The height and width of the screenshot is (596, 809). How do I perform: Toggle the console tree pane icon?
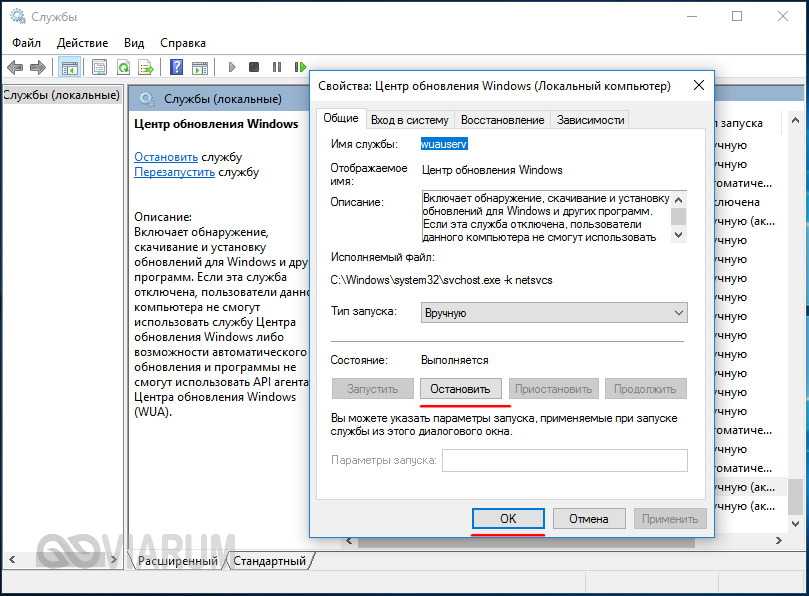coord(69,67)
